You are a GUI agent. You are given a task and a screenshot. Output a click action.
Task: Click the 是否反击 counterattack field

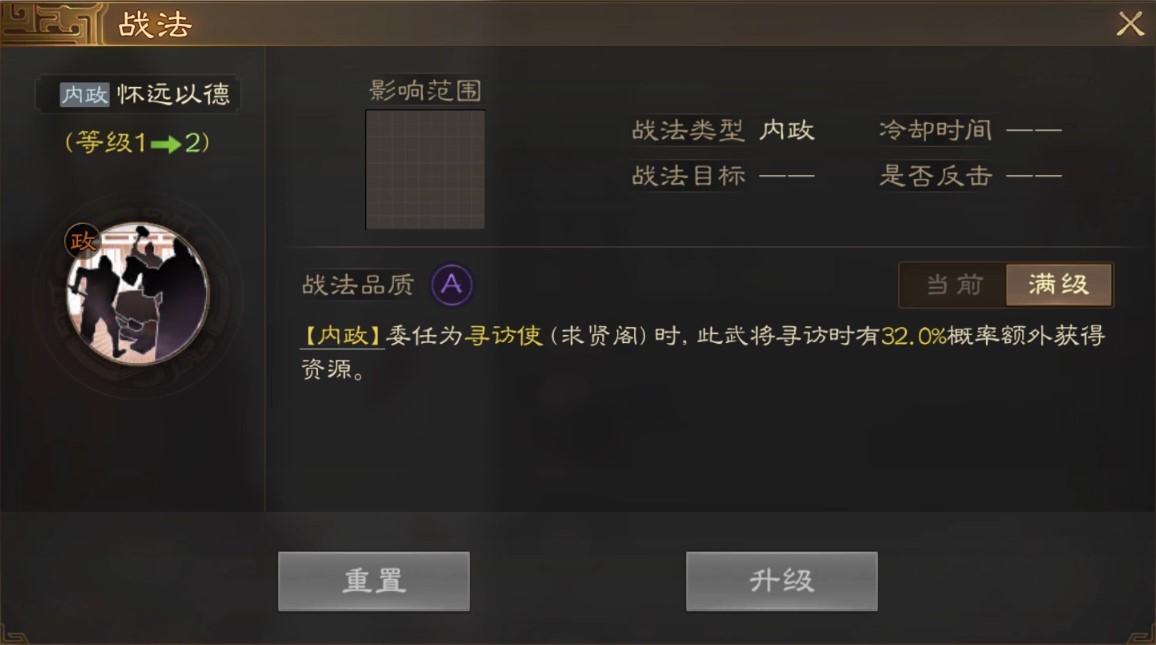pos(970,175)
